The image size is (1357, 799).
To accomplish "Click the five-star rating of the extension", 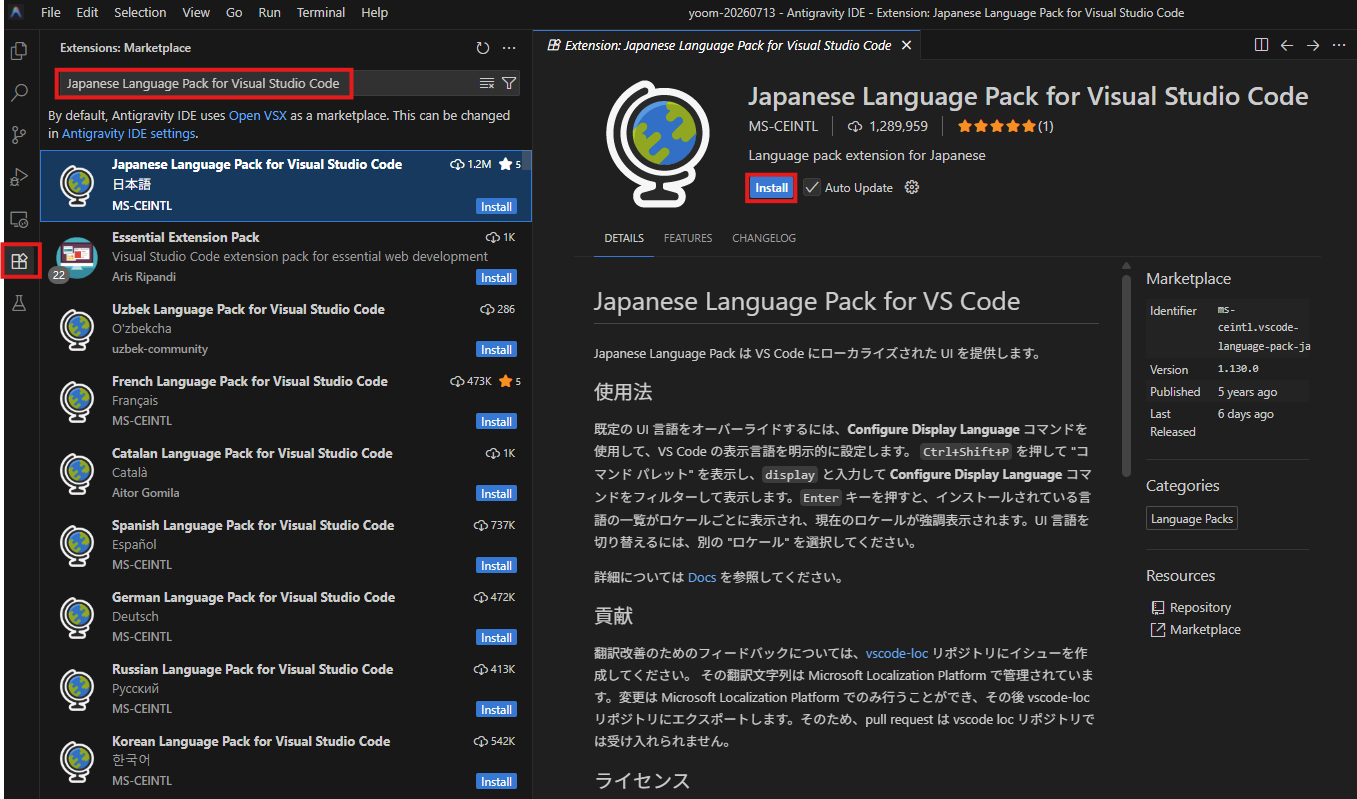I will pyautogui.click(x=996, y=127).
